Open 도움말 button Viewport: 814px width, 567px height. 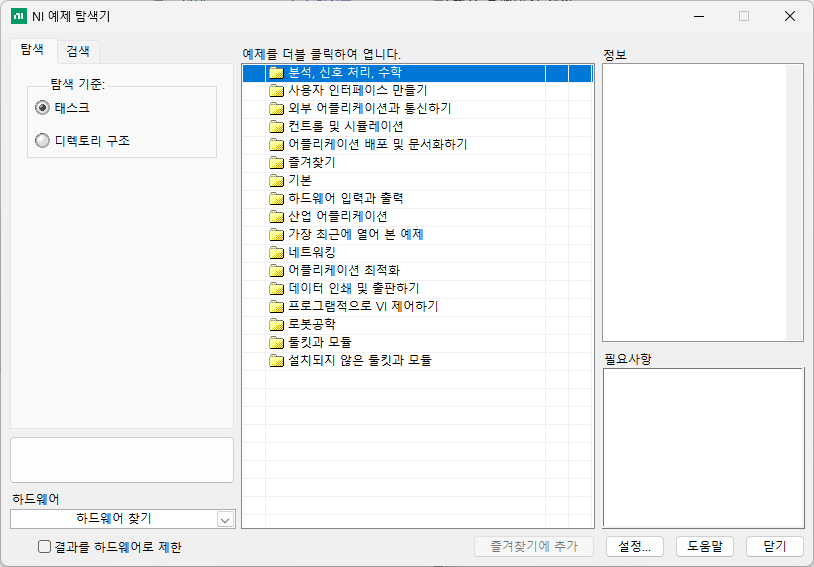(x=704, y=546)
